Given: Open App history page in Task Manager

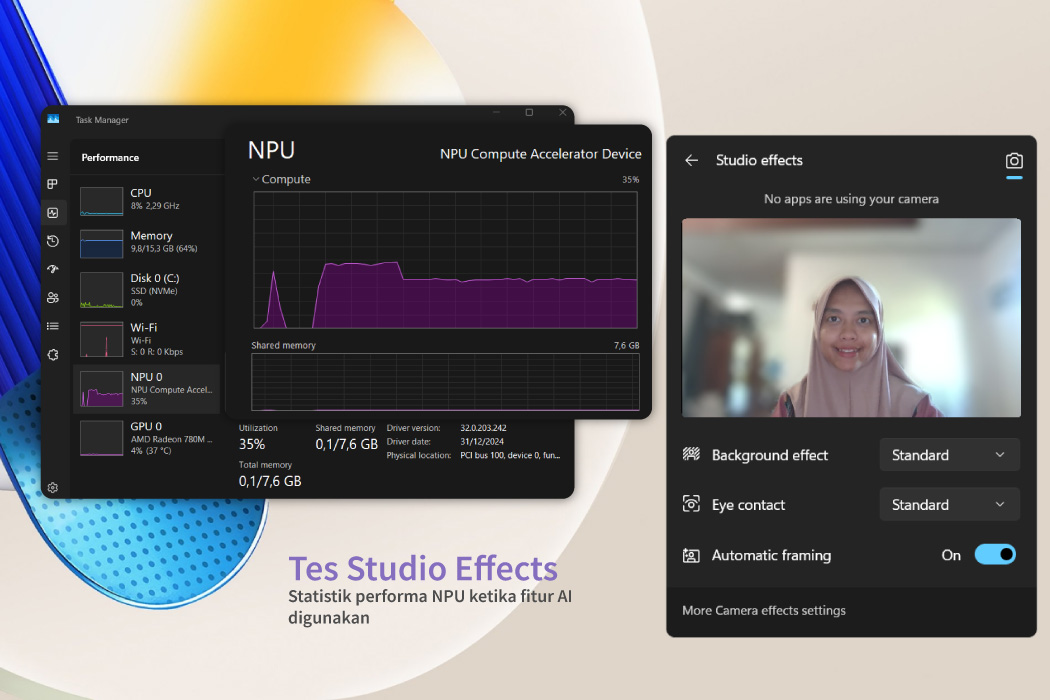Looking at the screenshot, I should point(53,241).
